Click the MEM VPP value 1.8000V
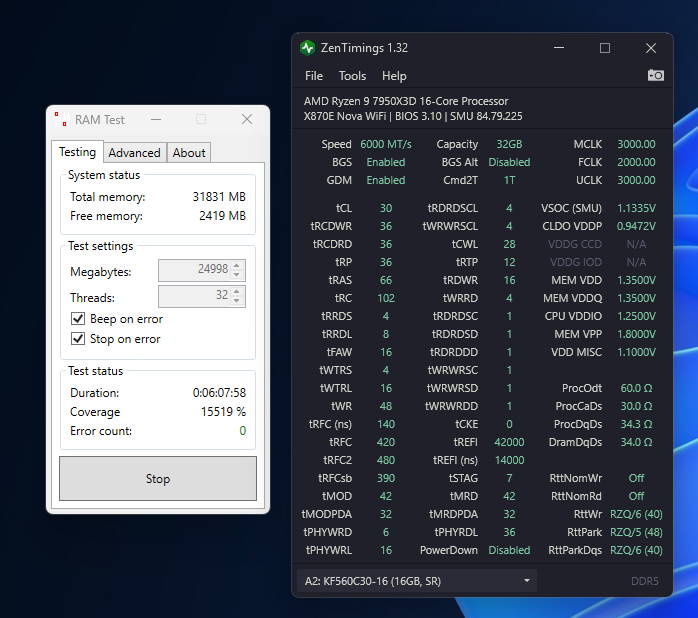 click(636, 334)
